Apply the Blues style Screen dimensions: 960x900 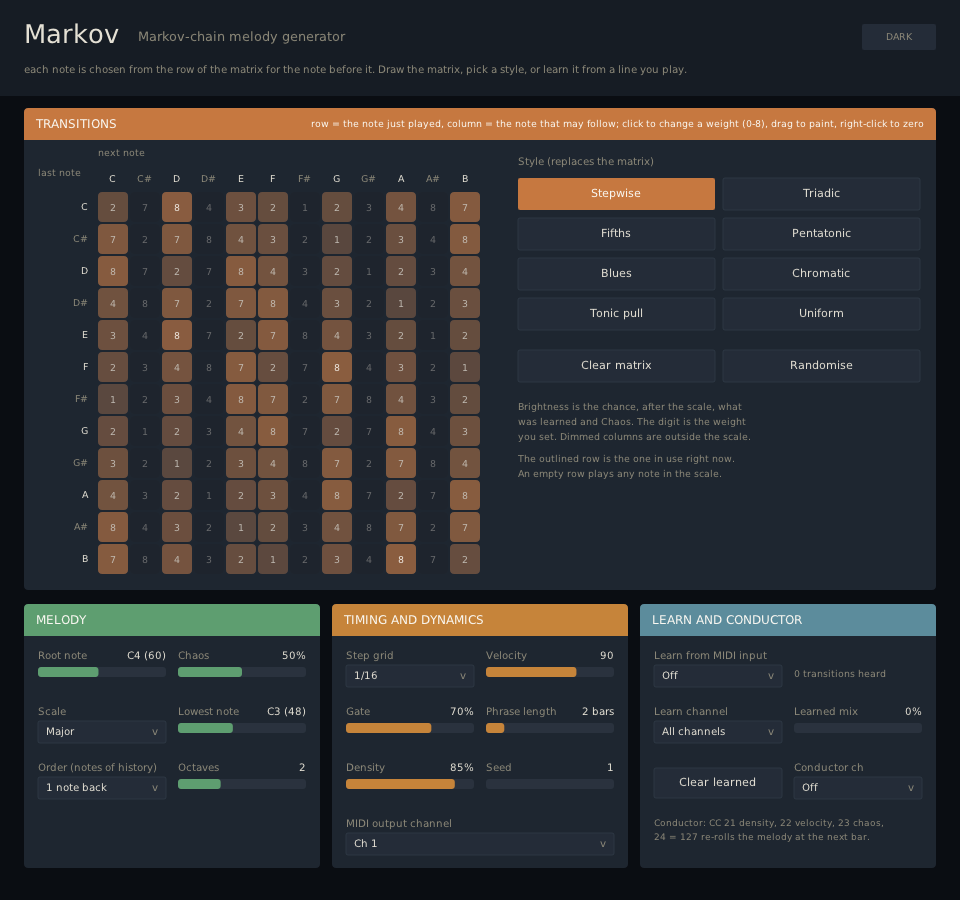[x=616, y=273]
